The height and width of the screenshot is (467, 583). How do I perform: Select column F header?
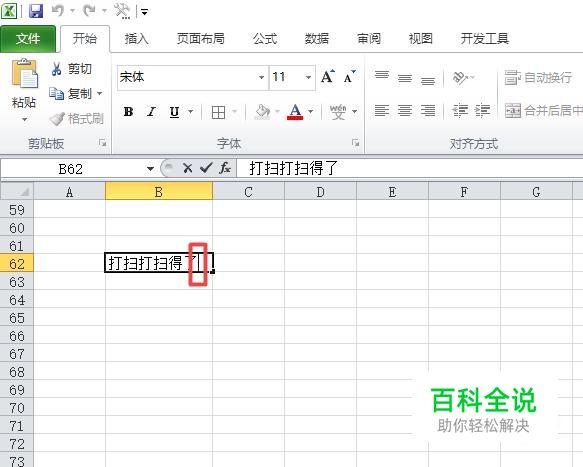tap(464, 192)
